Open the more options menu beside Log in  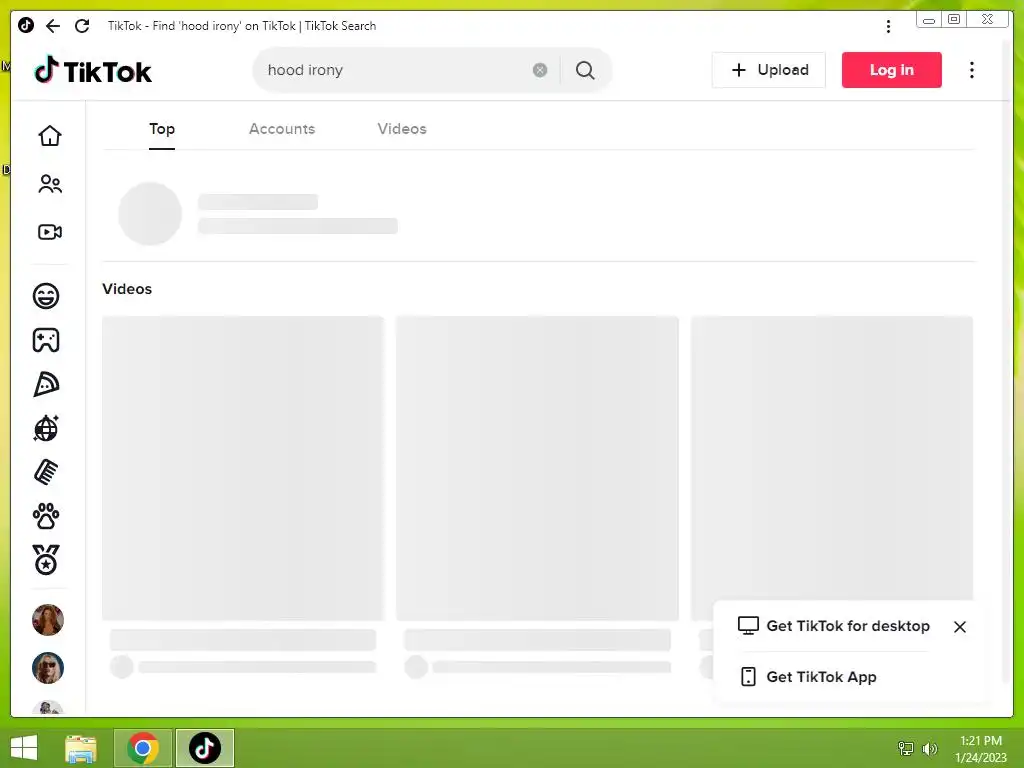(972, 70)
